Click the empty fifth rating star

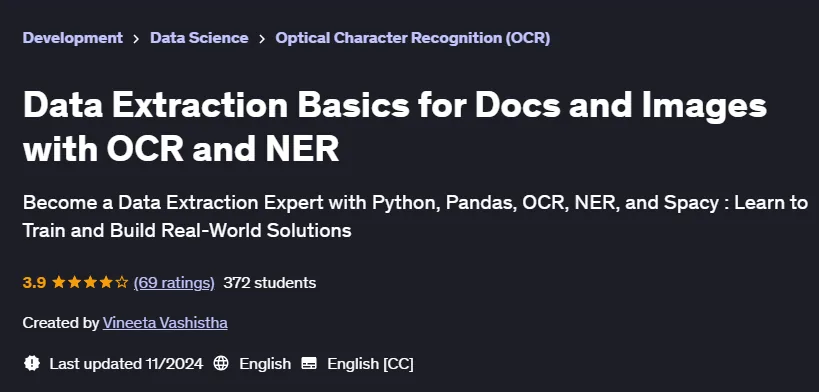(x=122, y=283)
